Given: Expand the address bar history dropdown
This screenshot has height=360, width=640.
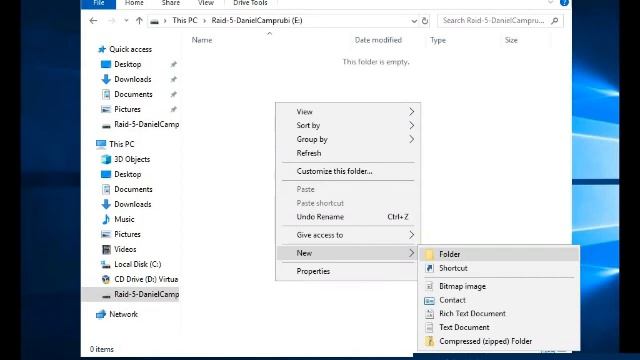Looking at the screenshot, I should pyautogui.click(x=414, y=21).
